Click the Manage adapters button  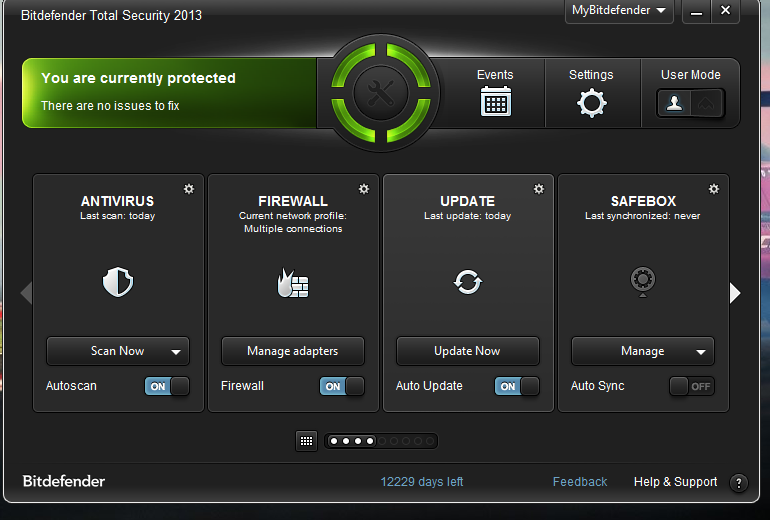(293, 351)
